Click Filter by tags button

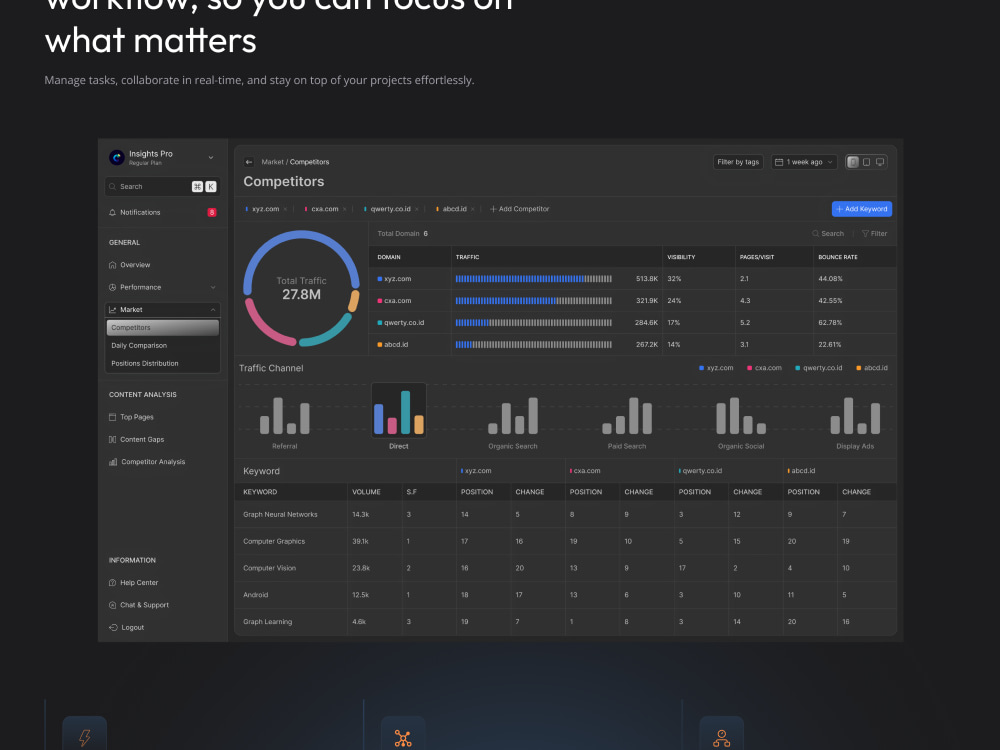738,162
